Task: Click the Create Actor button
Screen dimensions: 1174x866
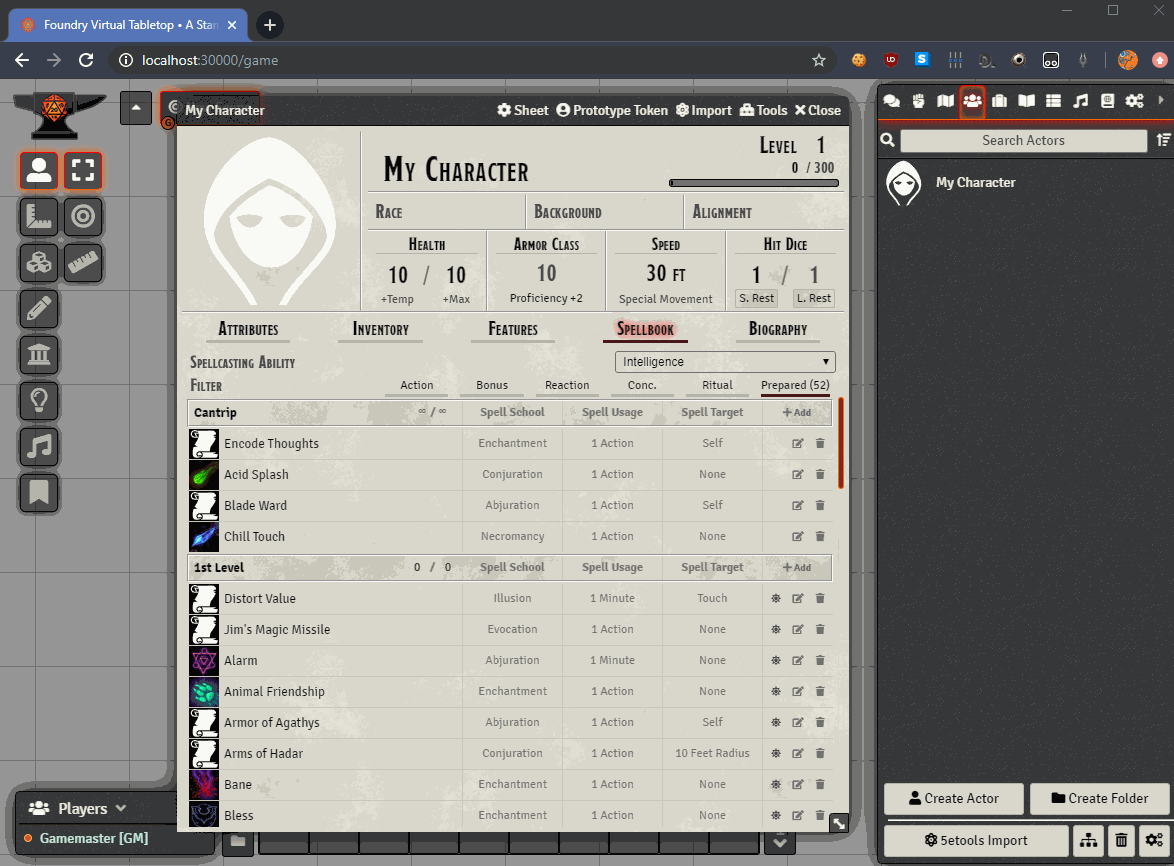Action: click(954, 799)
